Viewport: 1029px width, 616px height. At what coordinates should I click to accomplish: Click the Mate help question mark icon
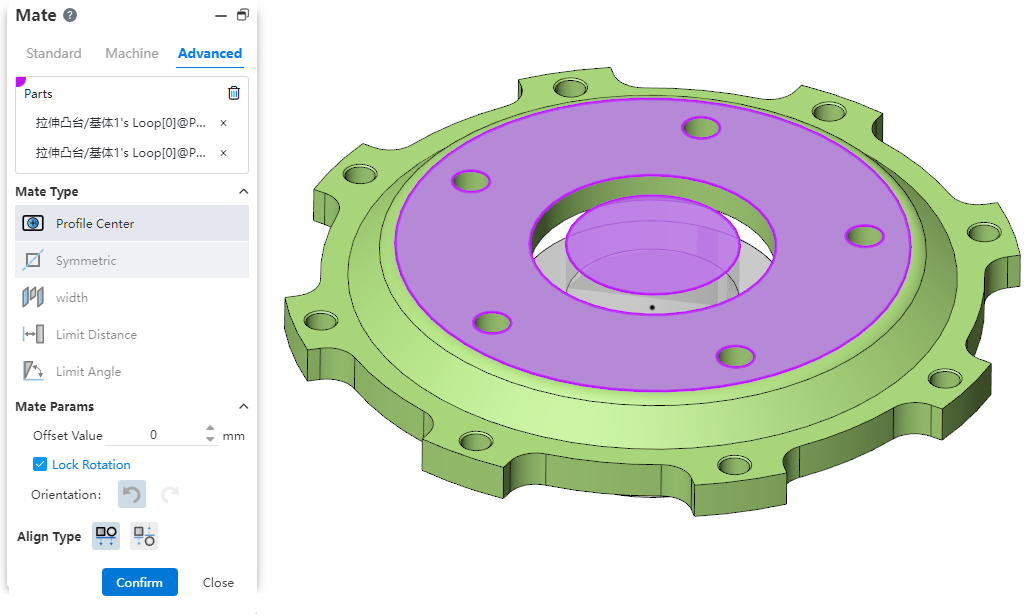[69, 15]
